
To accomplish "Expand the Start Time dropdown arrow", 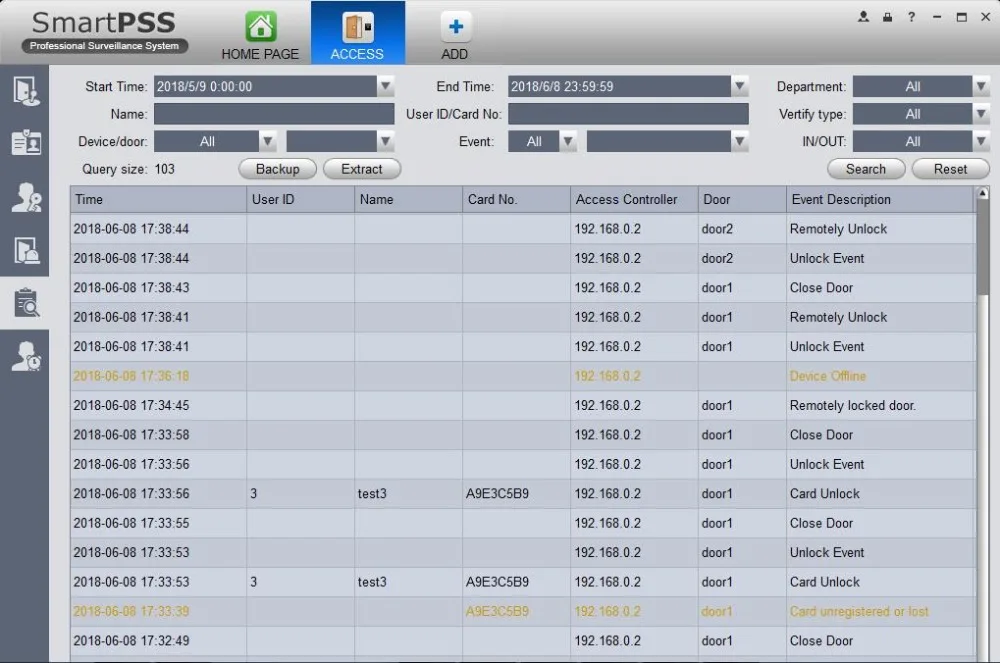I will [x=385, y=86].
